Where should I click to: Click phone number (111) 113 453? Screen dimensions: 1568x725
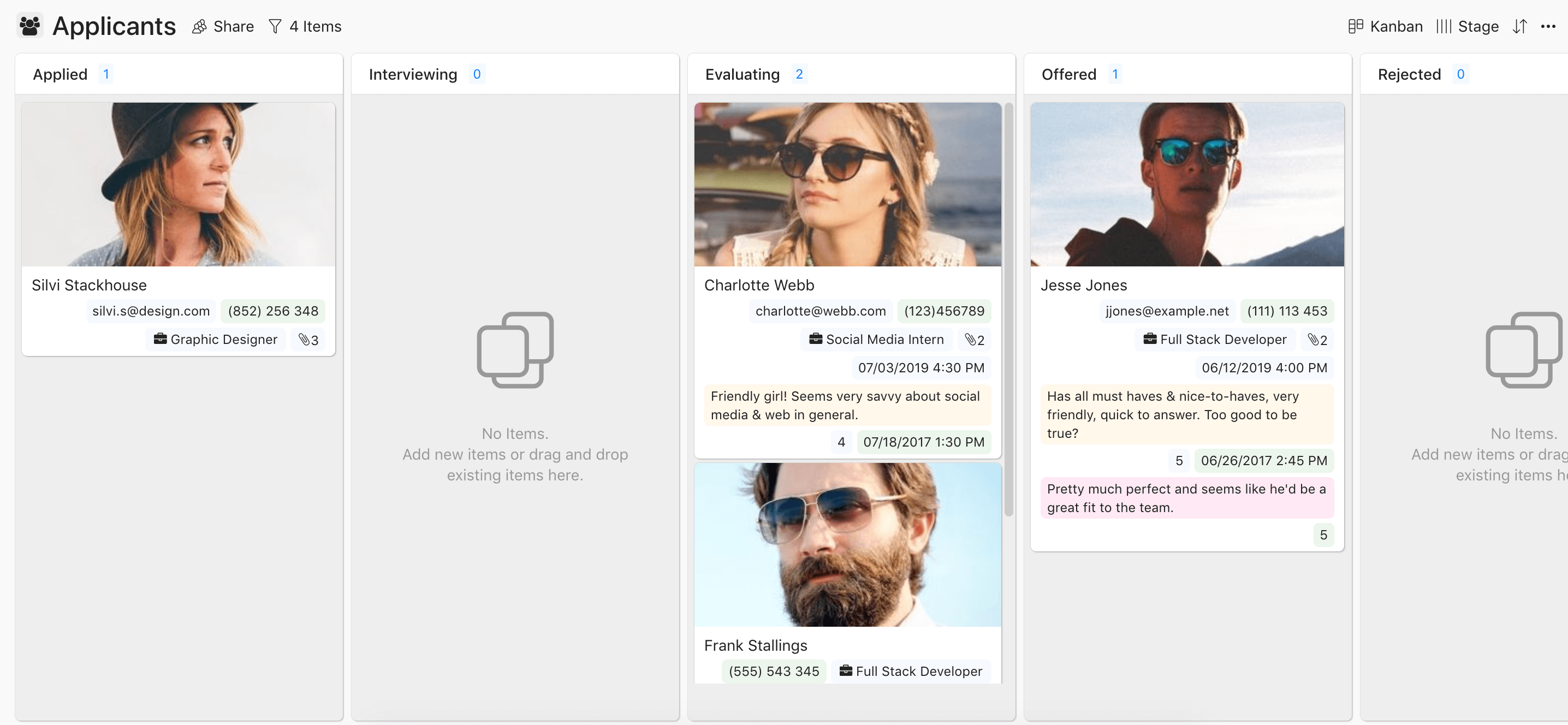pos(1287,311)
